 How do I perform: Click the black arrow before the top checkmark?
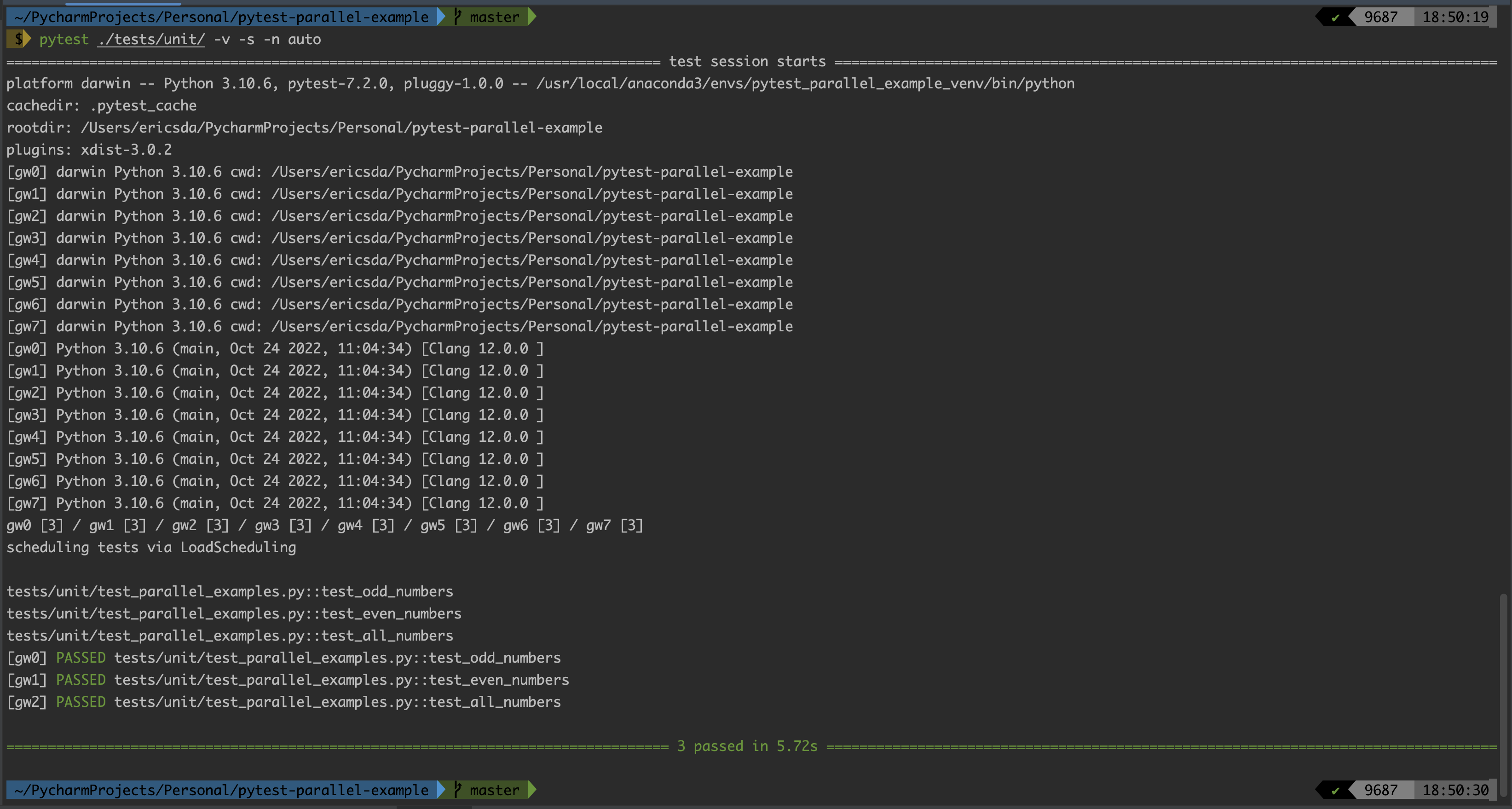[x=1318, y=17]
